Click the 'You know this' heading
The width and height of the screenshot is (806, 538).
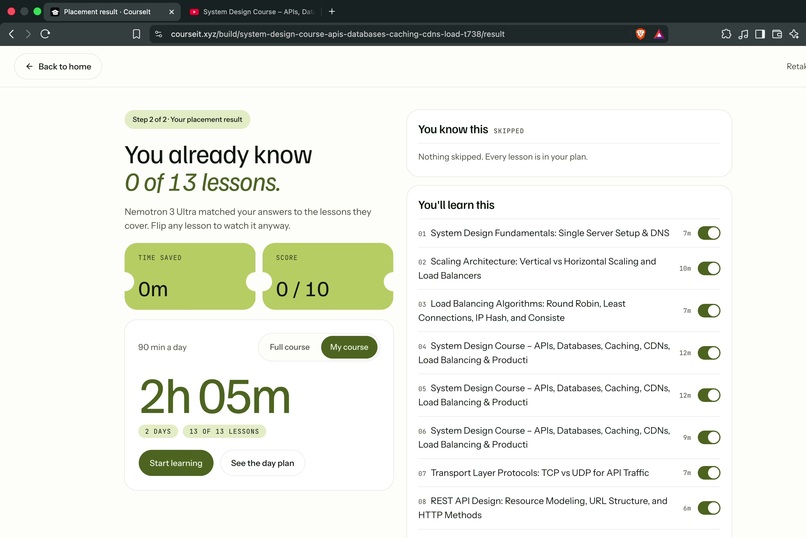(453, 129)
